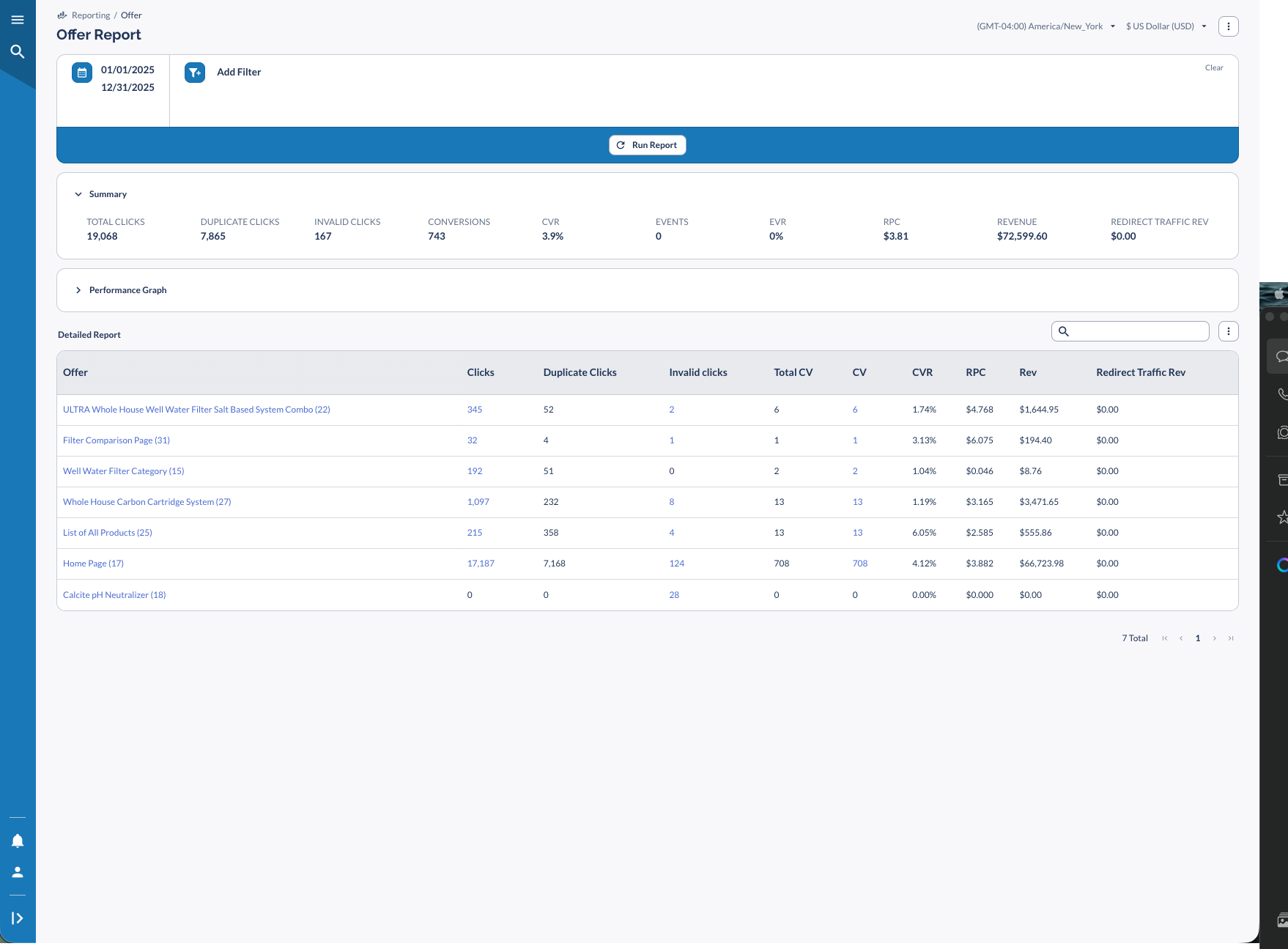This screenshot has height=949, width=1288.
Task: Open the America/New_York timezone dropdown
Action: point(1045,26)
